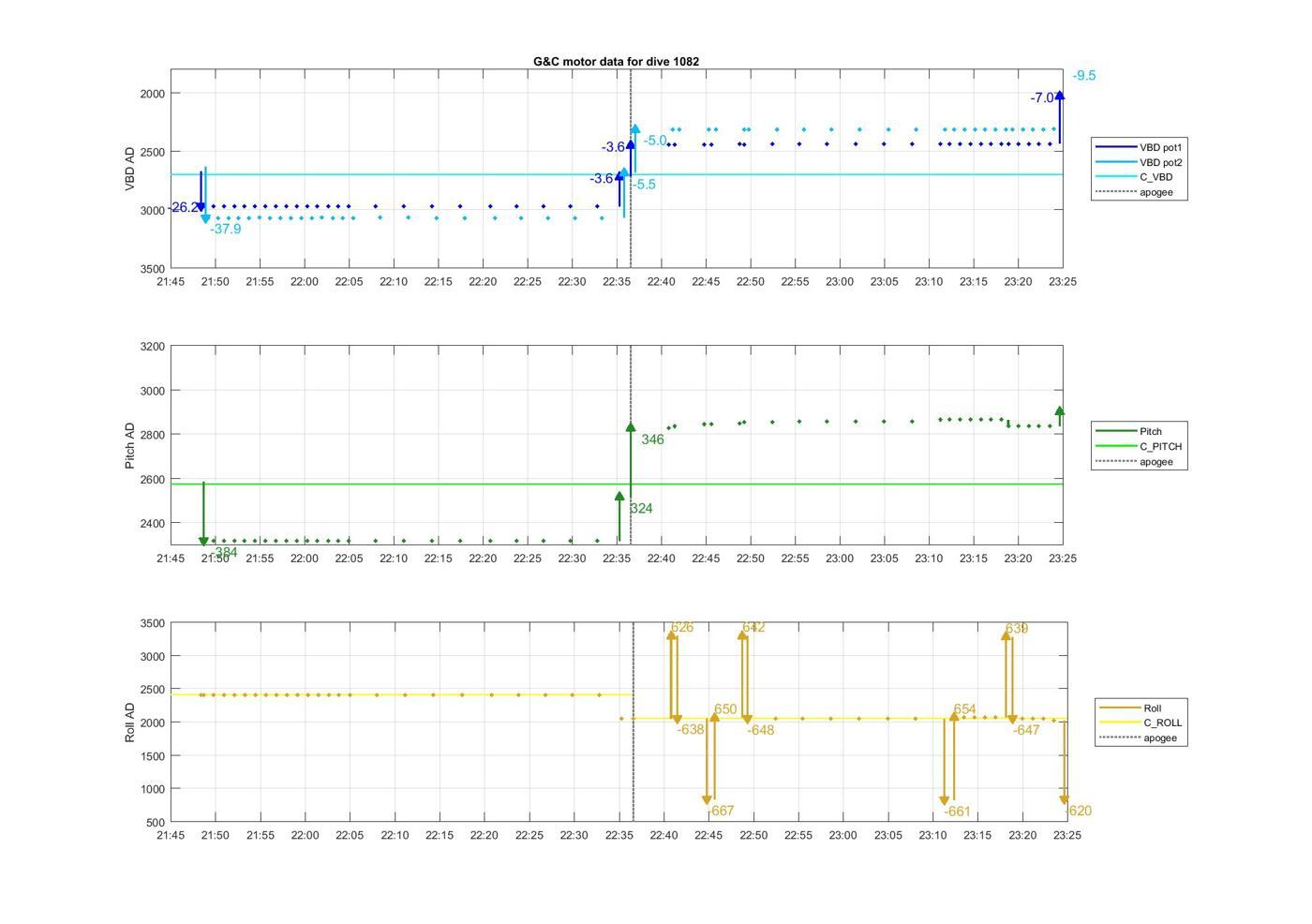This screenshot has width=1312, height=924.
Task: Click the '626' roll annotation
Action: (x=682, y=628)
